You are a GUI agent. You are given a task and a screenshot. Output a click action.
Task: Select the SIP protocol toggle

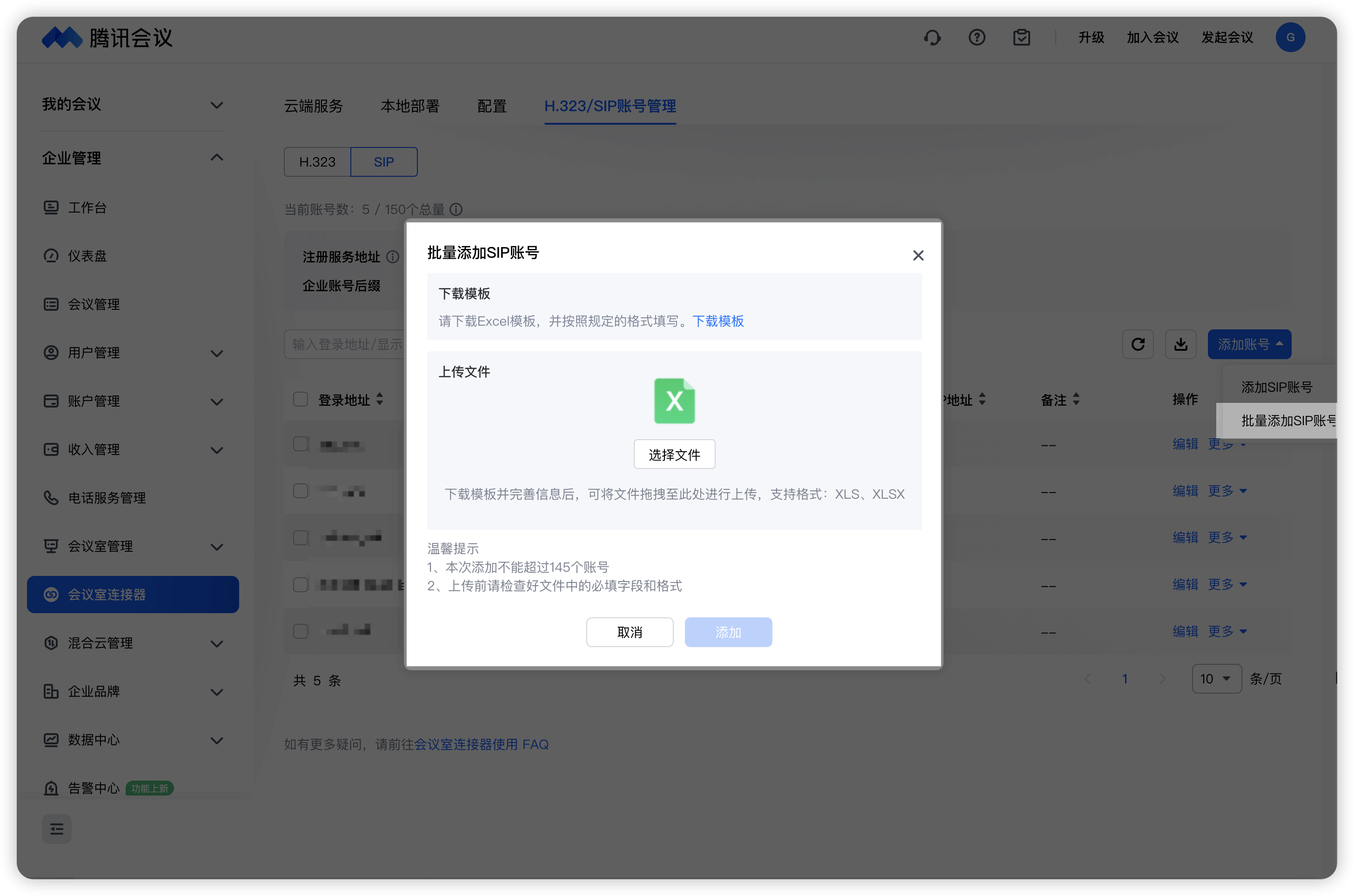pyautogui.click(x=383, y=162)
